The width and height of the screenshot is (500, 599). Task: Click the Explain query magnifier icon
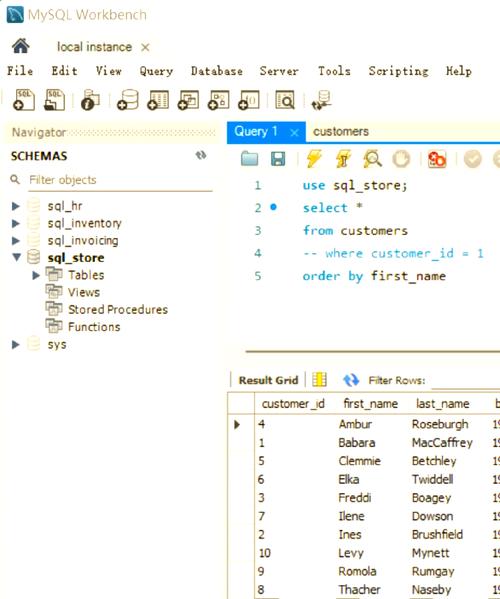tap(372, 159)
